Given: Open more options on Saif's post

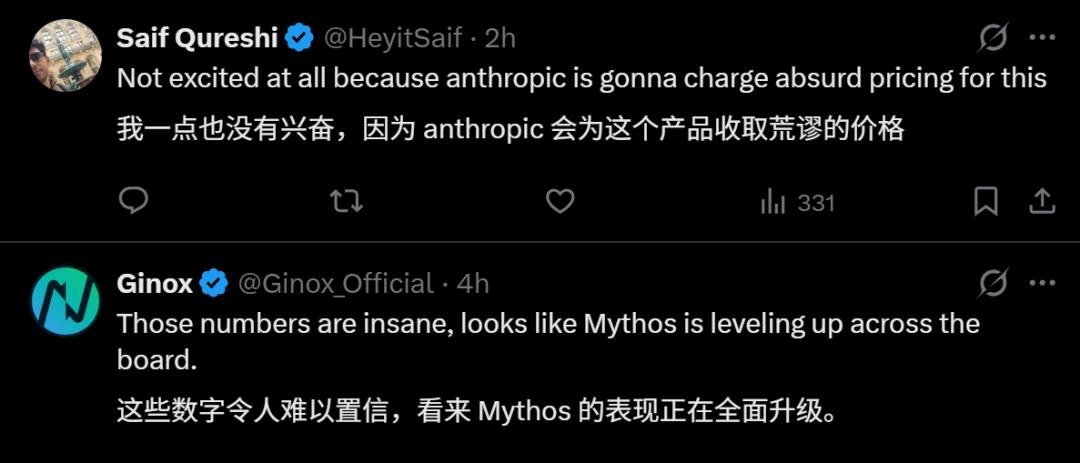Looking at the screenshot, I should 1042,38.
